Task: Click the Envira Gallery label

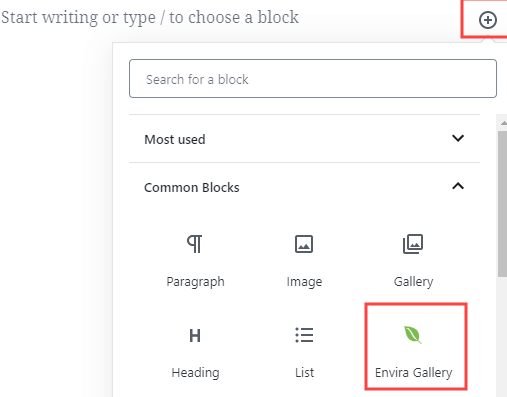Action: 413,373
